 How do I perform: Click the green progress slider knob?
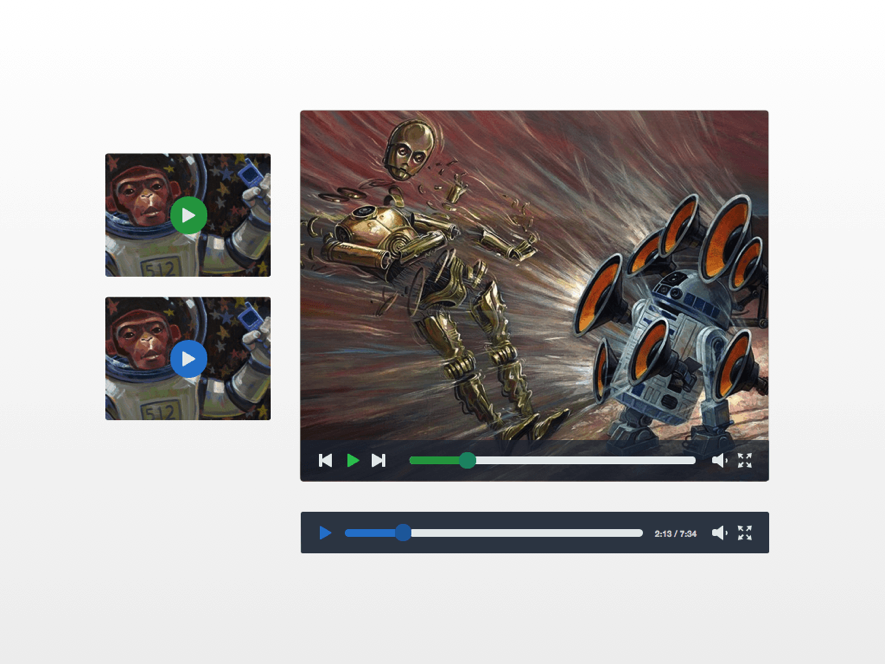(x=467, y=461)
